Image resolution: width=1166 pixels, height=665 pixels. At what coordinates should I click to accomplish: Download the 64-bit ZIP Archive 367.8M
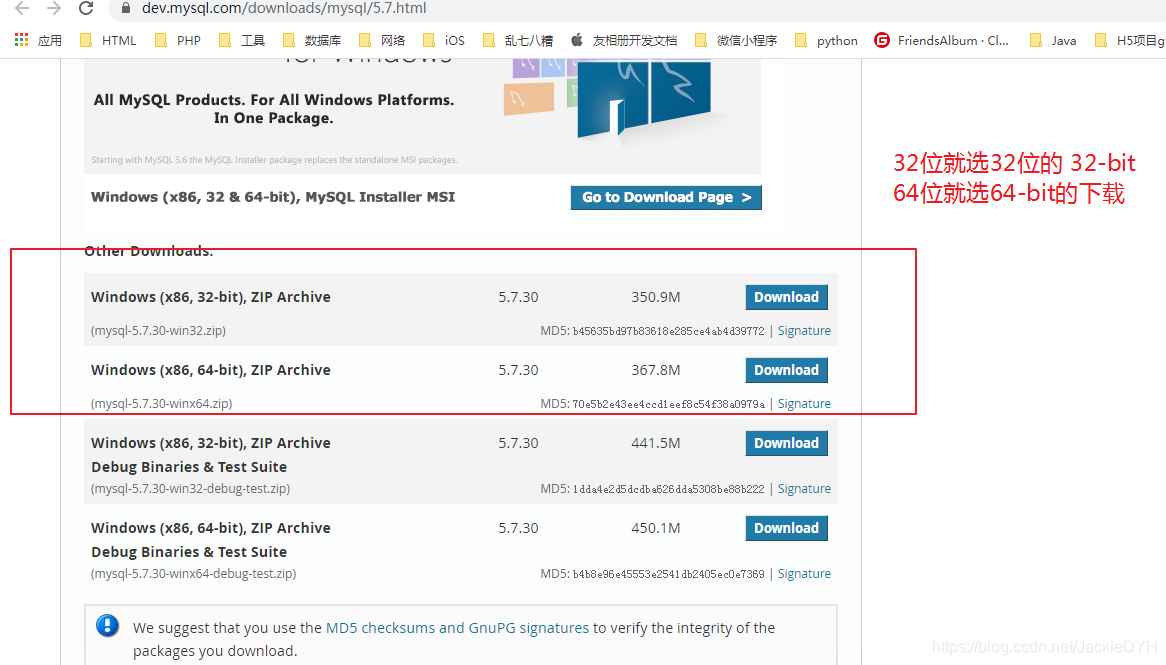786,370
